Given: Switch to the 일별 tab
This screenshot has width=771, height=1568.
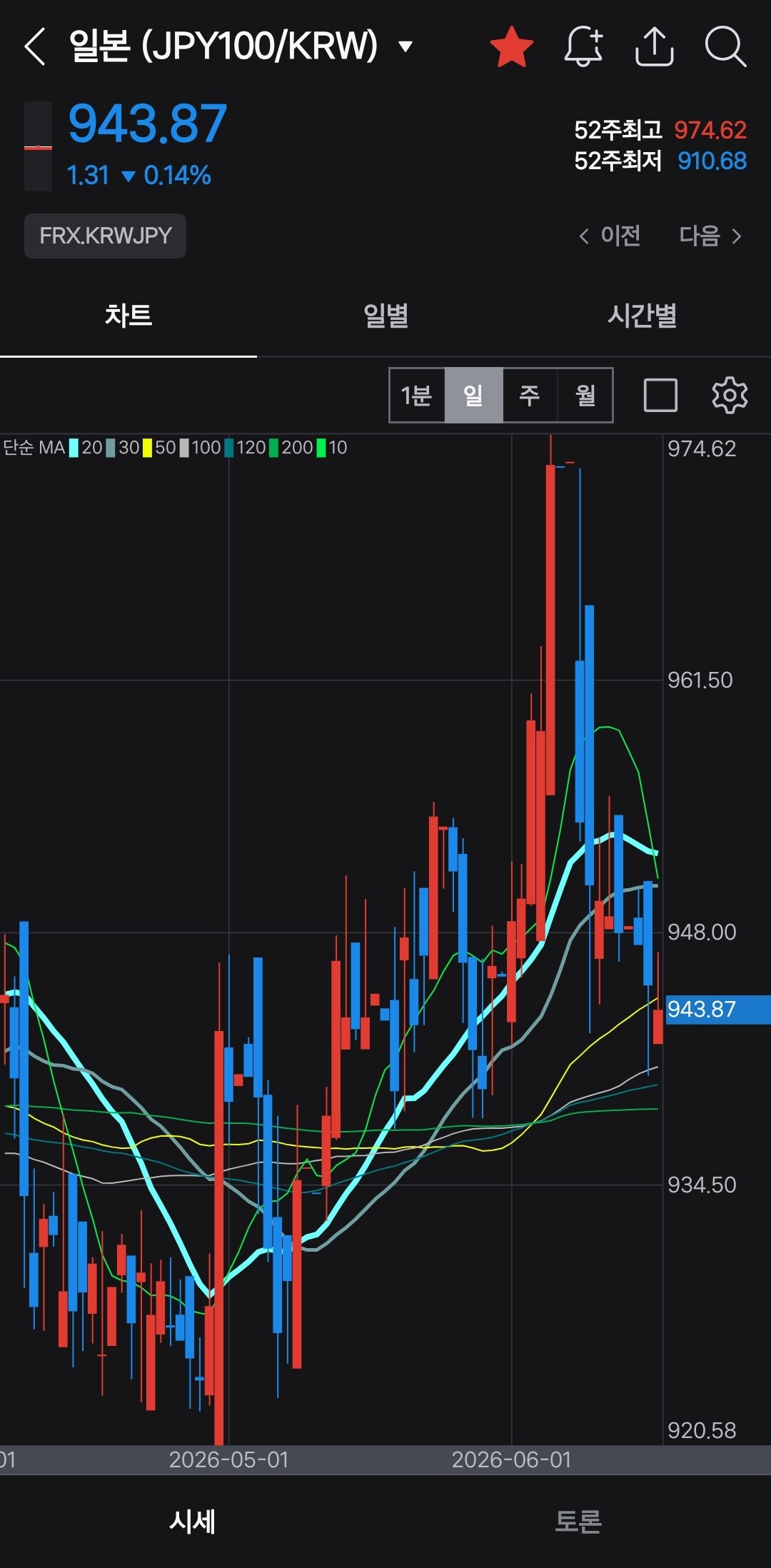Looking at the screenshot, I should pyautogui.click(x=385, y=316).
